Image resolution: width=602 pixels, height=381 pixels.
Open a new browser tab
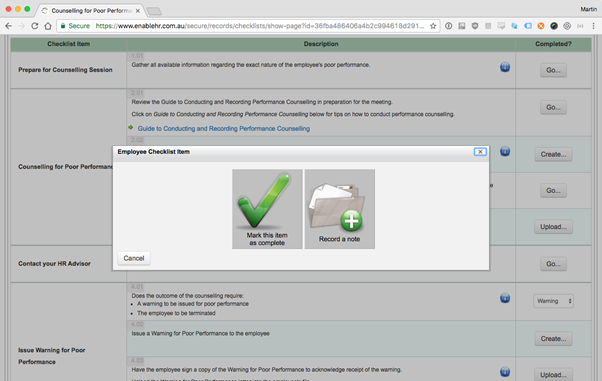coord(154,11)
